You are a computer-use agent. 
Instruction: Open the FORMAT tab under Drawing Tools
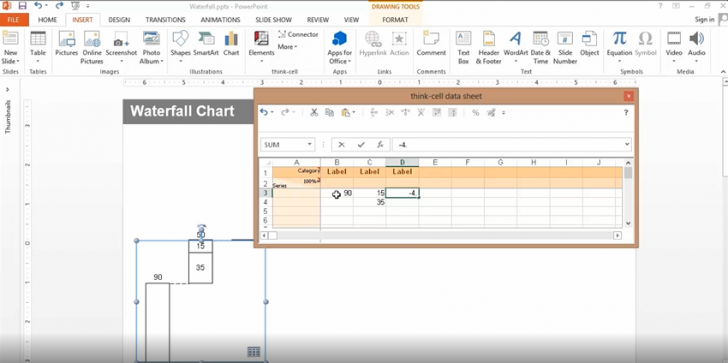click(x=395, y=19)
